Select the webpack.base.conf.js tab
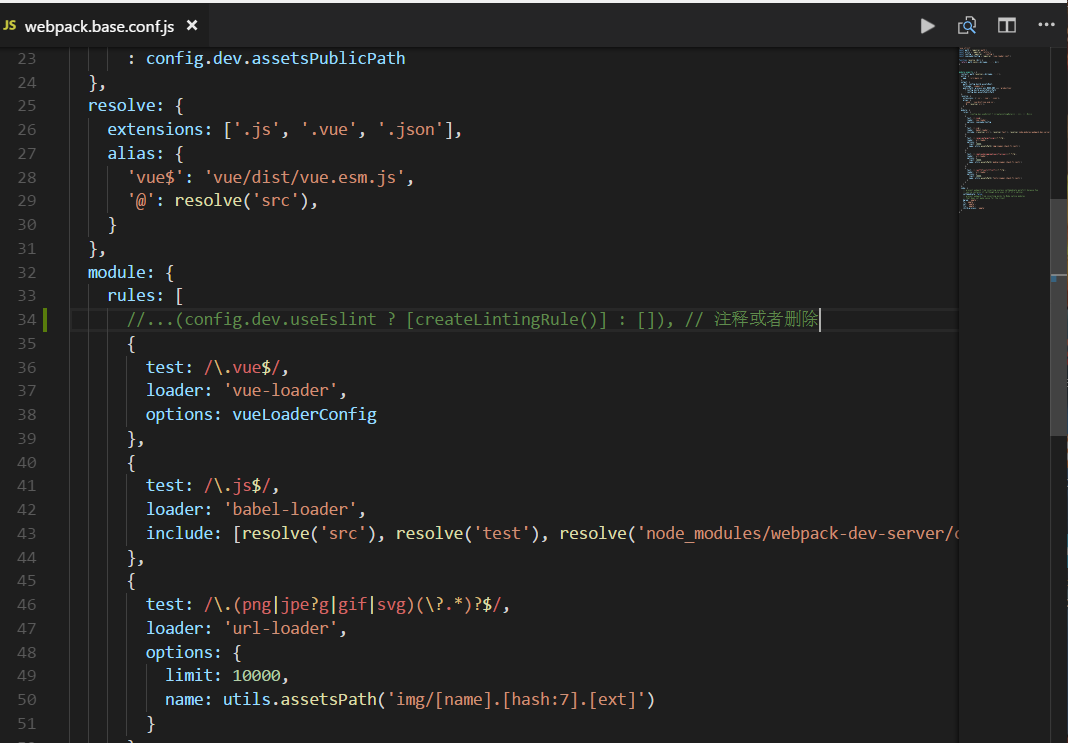The image size is (1068, 743). point(100,25)
